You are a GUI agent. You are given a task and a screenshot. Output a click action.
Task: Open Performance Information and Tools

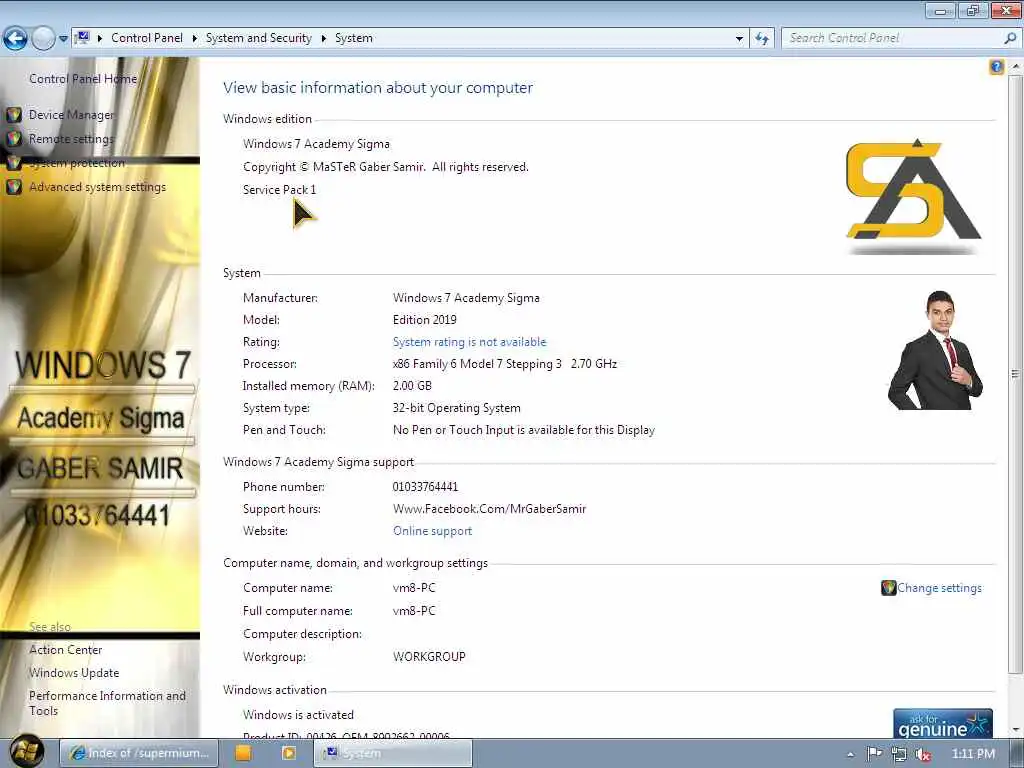tap(107, 703)
